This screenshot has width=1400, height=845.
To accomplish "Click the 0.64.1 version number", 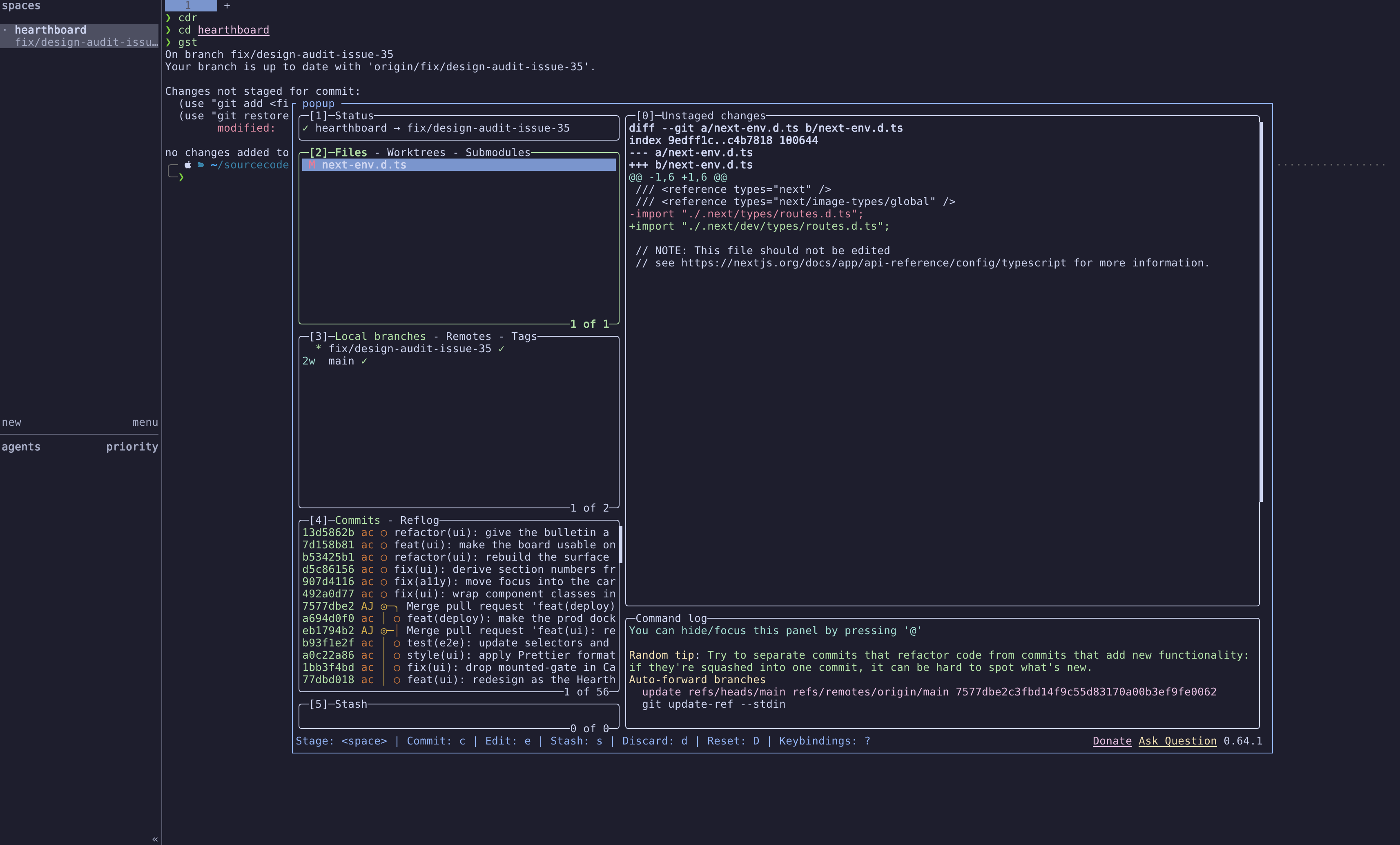I will tap(1243, 741).
